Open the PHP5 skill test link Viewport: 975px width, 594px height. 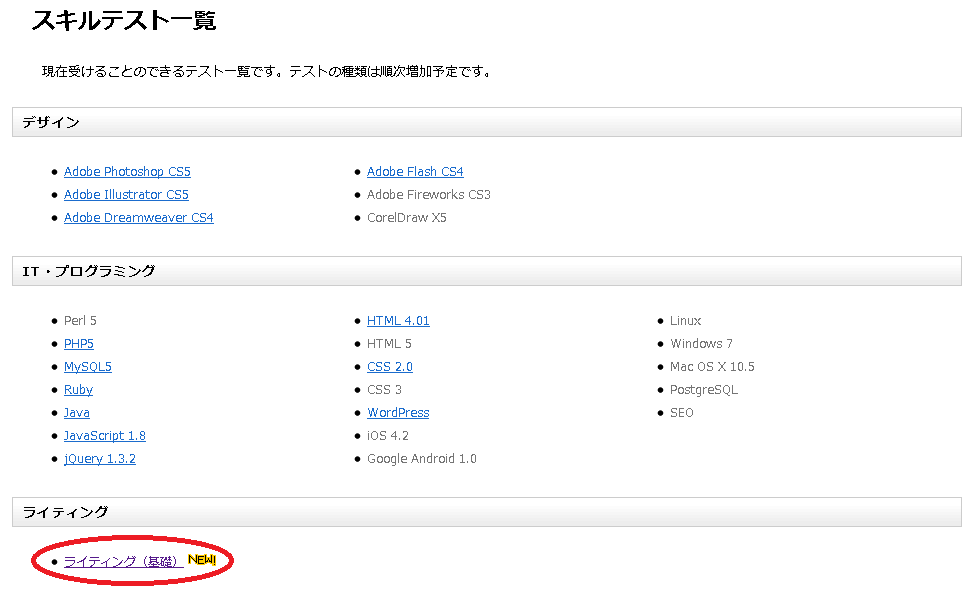coord(79,344)
